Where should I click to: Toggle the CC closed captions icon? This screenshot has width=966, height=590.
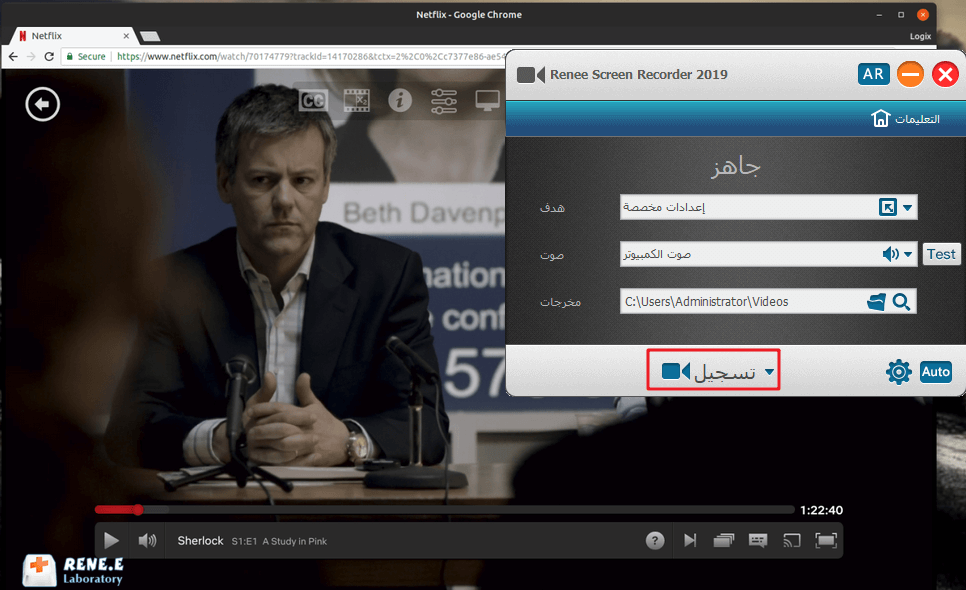[x=313, y=100]
